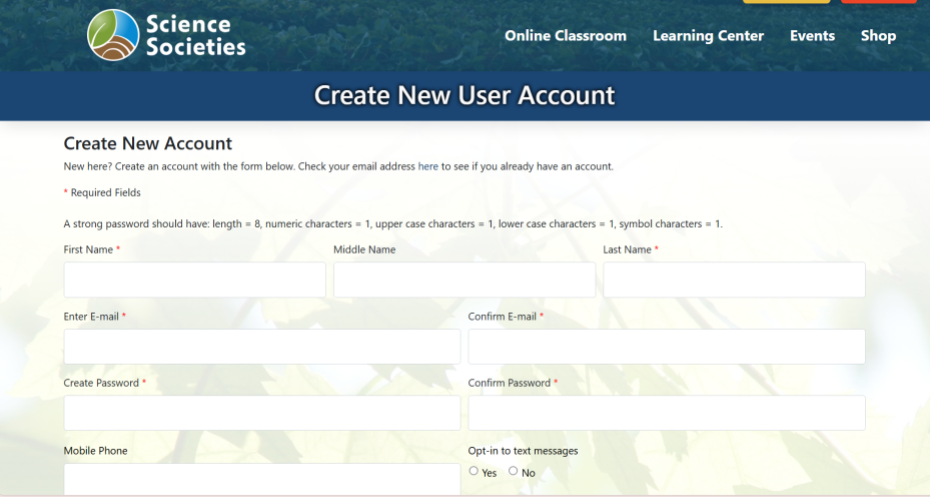Focus the Middle Name field
The image size is (930, 499).
pos(464,279)
